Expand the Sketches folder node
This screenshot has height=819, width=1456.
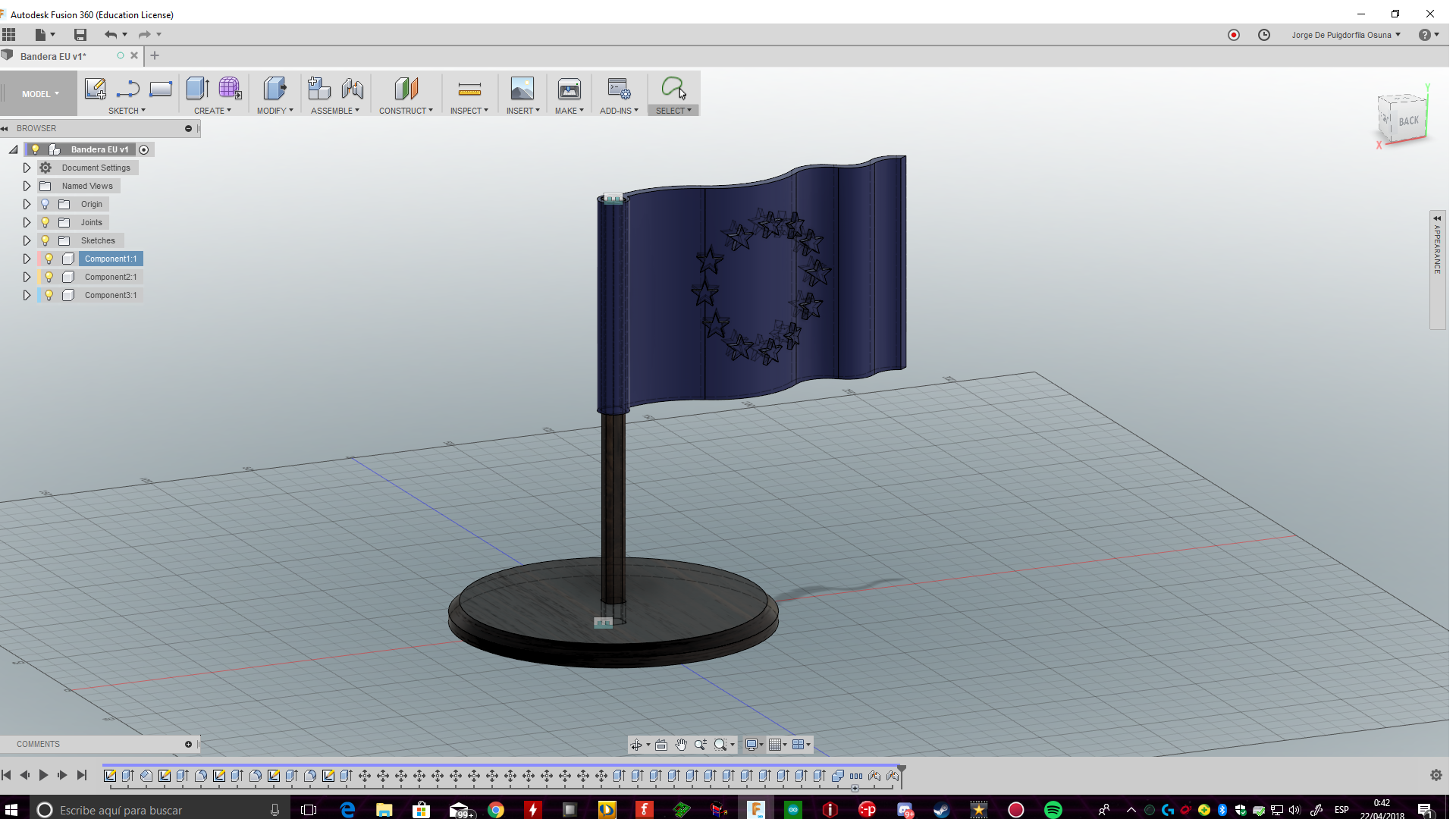[x=27, y=240]
